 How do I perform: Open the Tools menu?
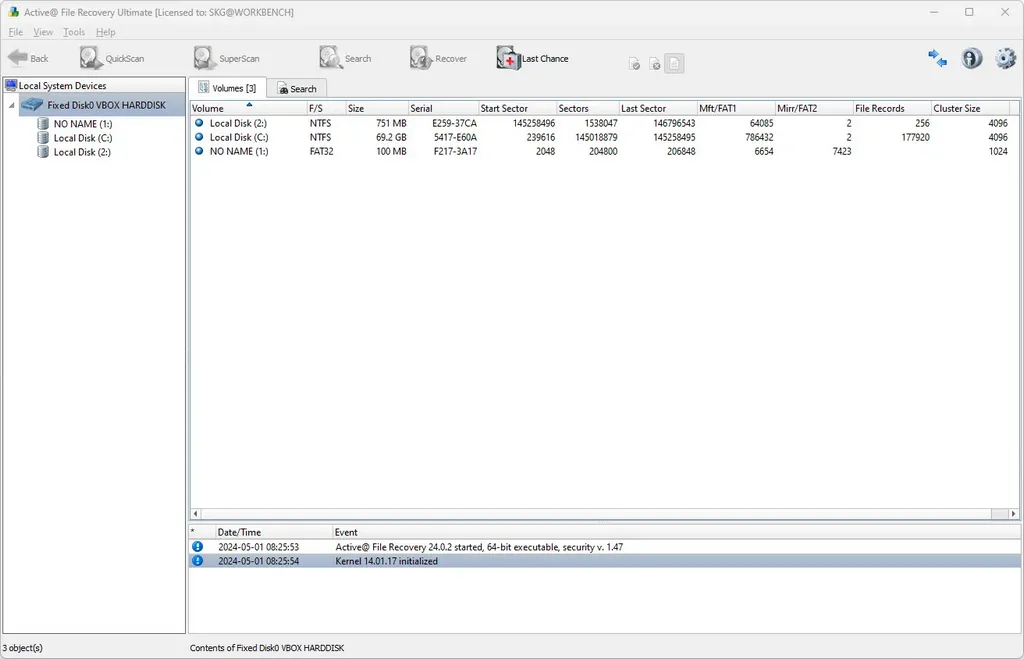point(74,32)
